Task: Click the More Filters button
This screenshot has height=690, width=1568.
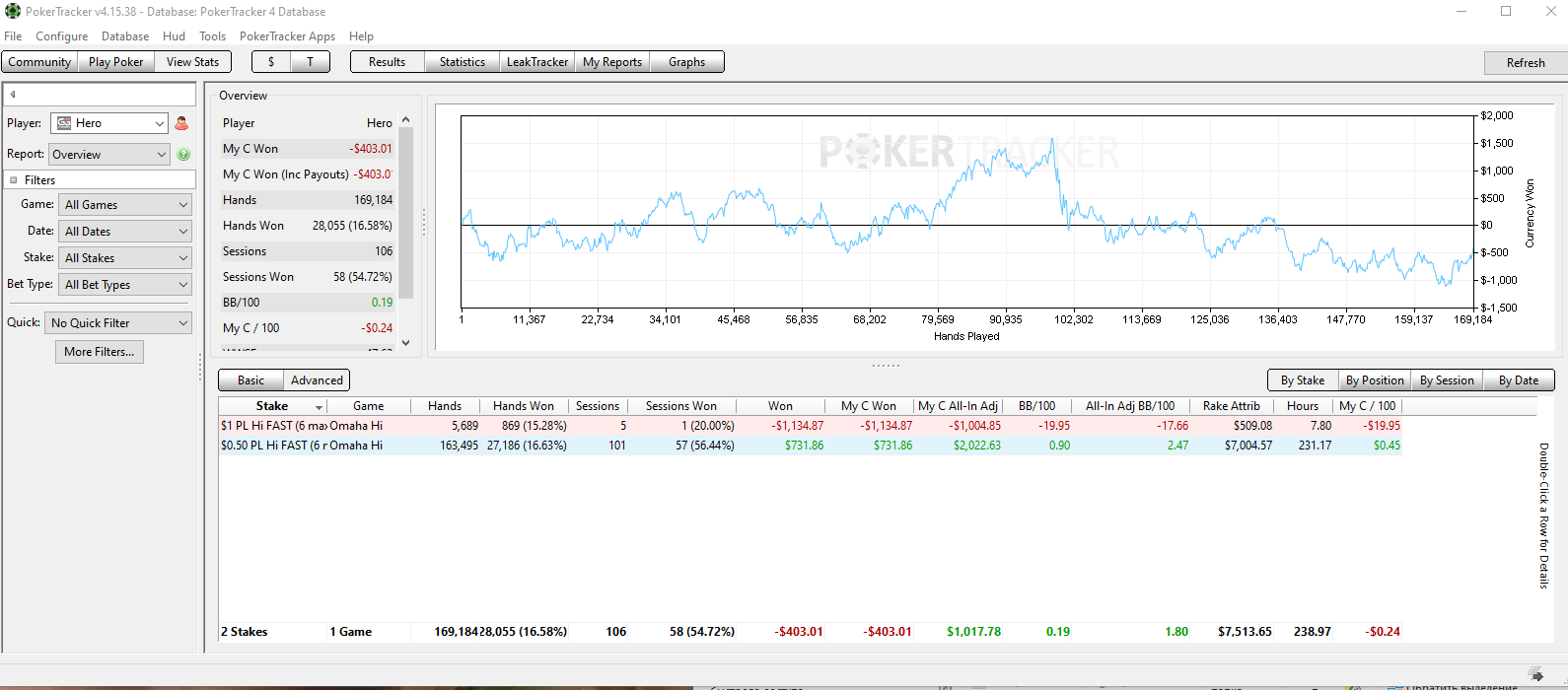Action: tap(100, 352)
